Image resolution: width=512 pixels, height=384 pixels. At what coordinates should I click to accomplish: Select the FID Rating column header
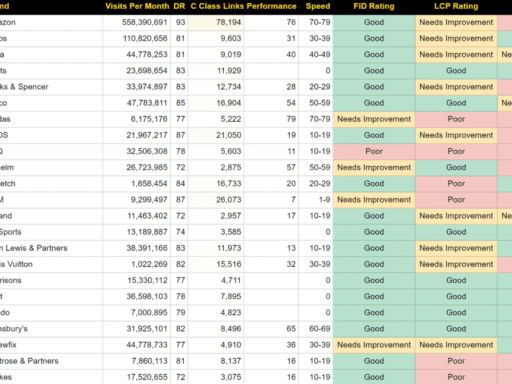coord(374,6)
